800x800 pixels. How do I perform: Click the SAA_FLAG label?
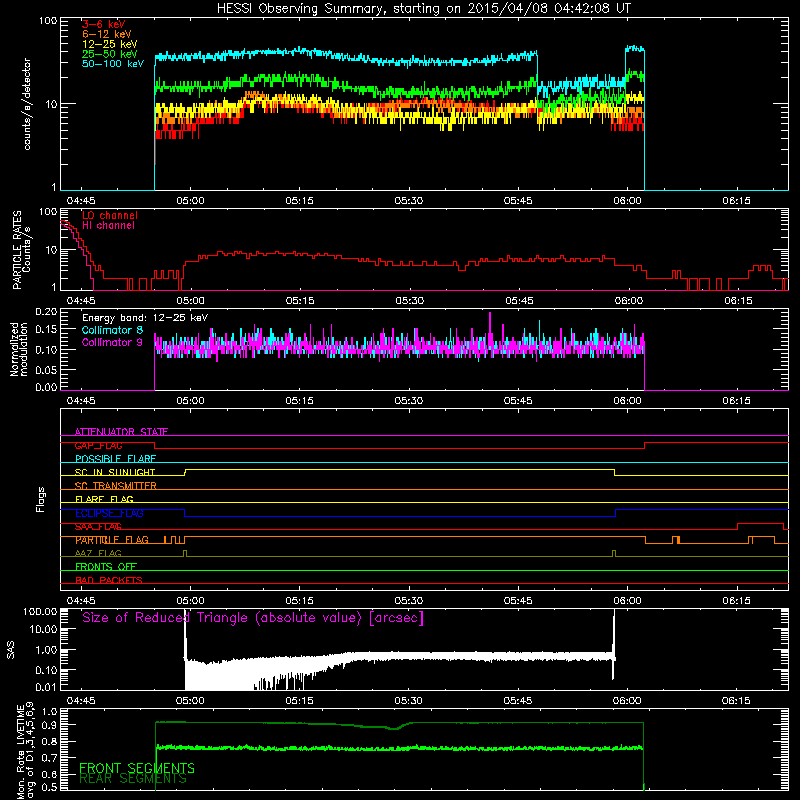(98, 527)
